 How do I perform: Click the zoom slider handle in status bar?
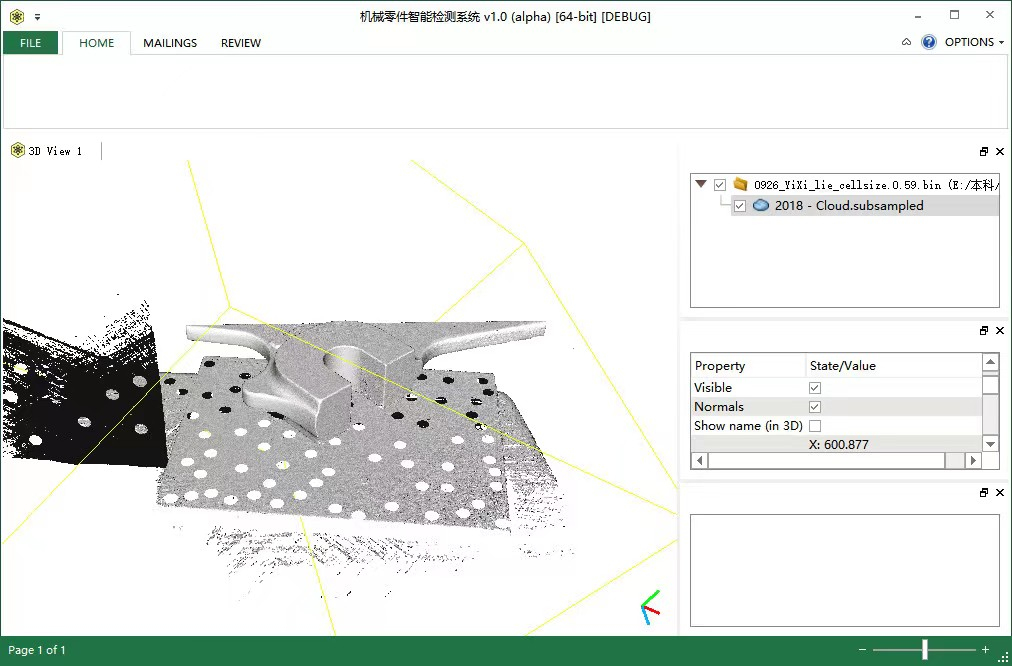pos(925,649)
